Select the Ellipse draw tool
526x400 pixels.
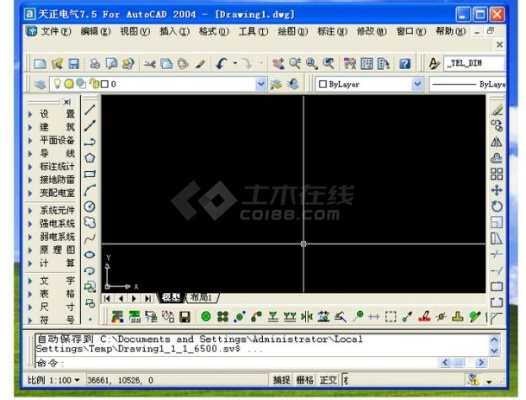90,255
